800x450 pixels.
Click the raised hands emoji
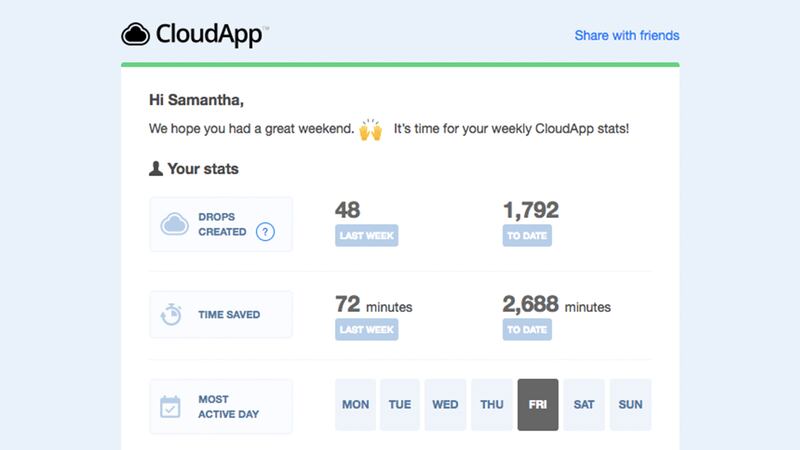[x=370, y=130]
